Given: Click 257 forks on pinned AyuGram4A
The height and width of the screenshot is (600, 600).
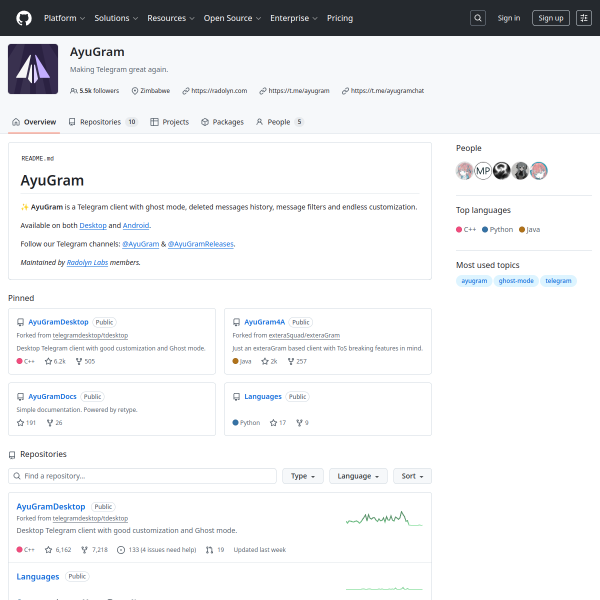Looking at the screenshot, I should [297, 361].
